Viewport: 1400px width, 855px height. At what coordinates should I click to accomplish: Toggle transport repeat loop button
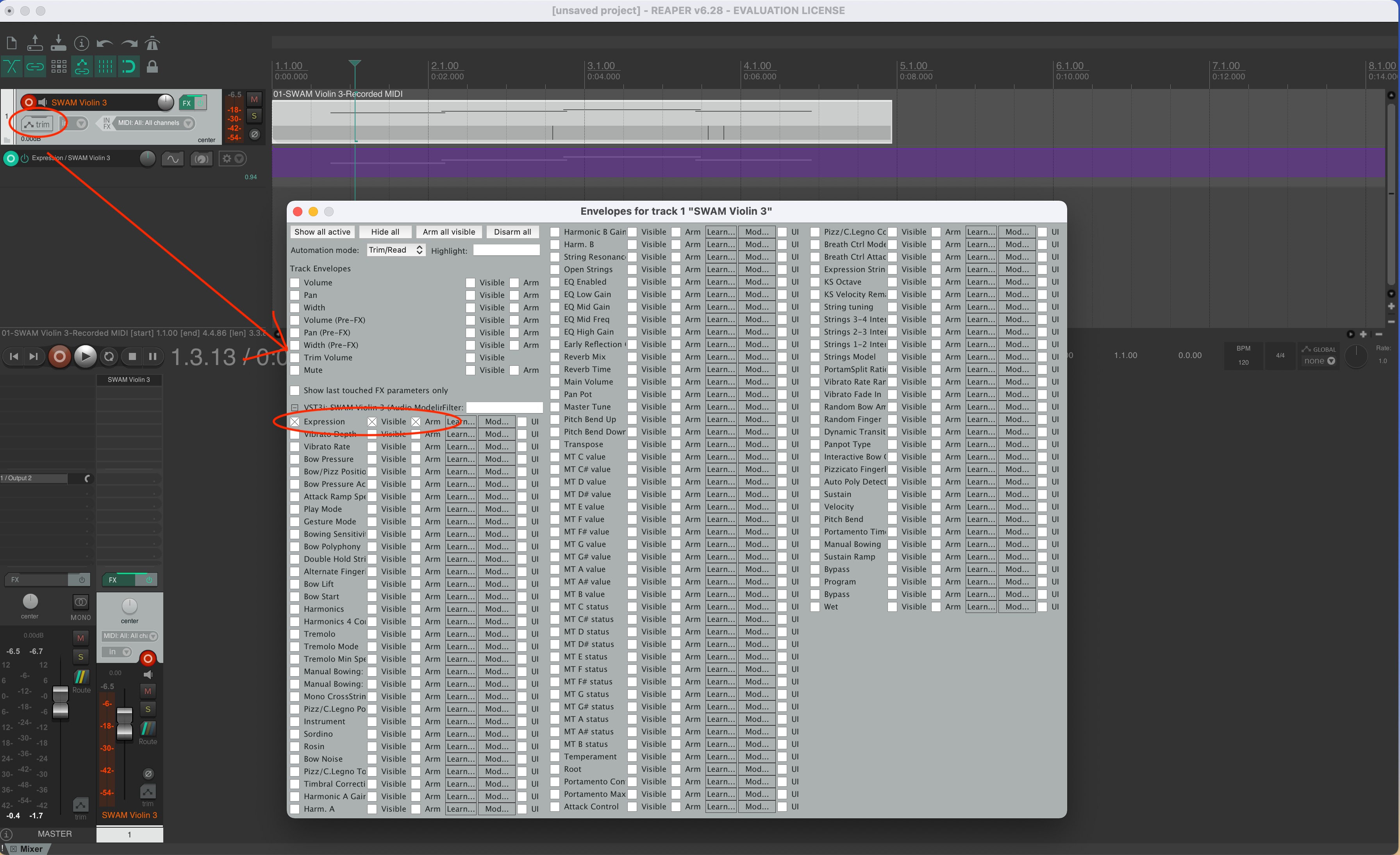coord(109,356)
